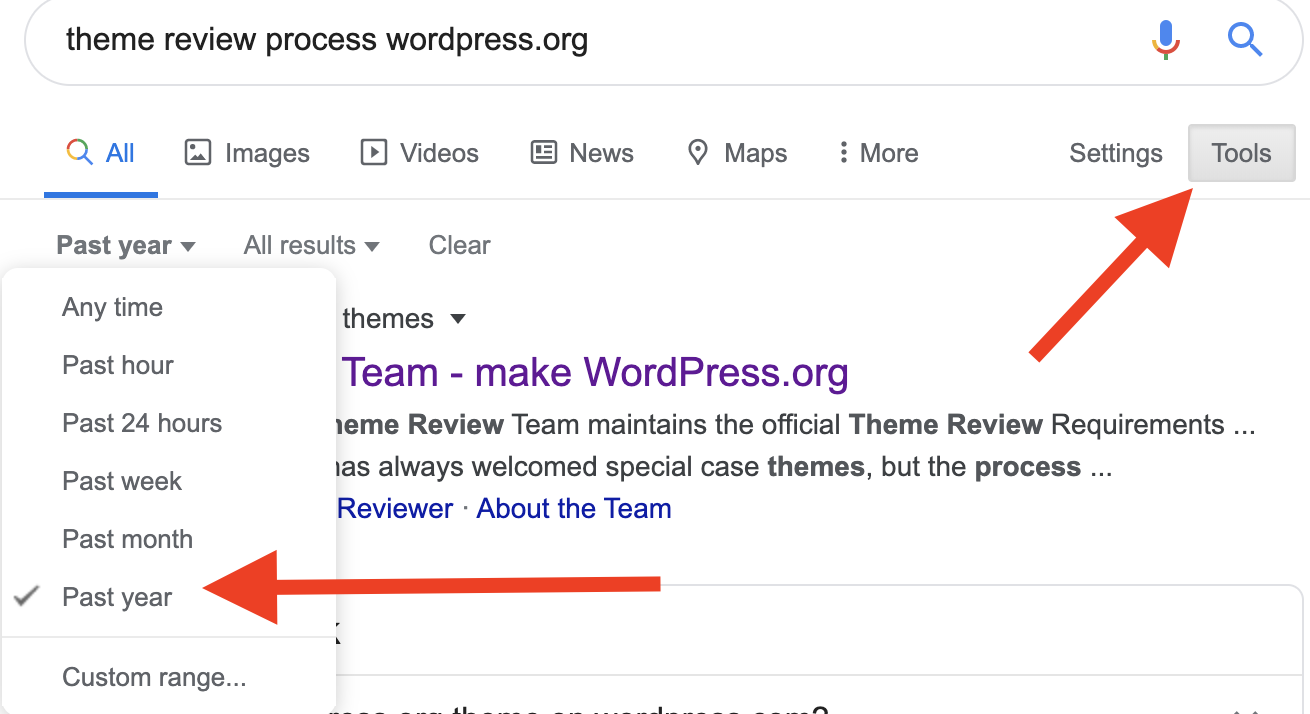This screenshot has width=1310, height=714.
Task: Select the checked Past year option
Action: pos(117,597)
